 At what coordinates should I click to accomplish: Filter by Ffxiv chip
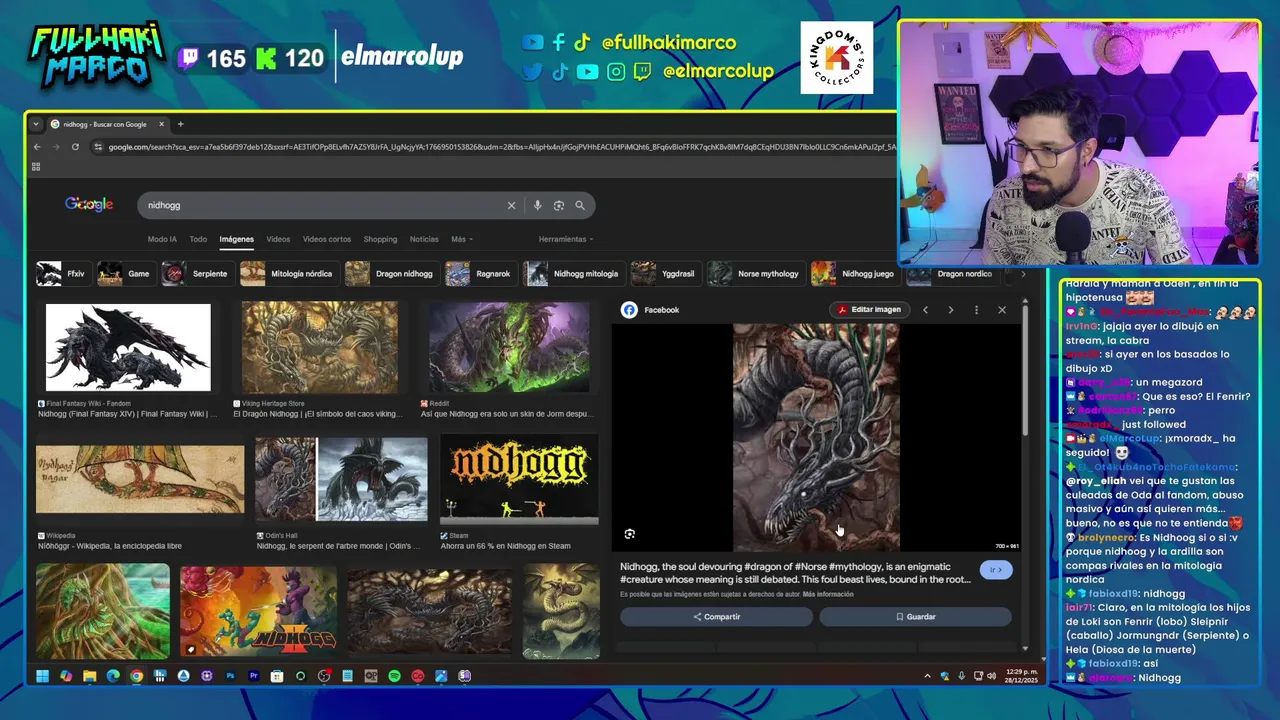click(63, 274)
